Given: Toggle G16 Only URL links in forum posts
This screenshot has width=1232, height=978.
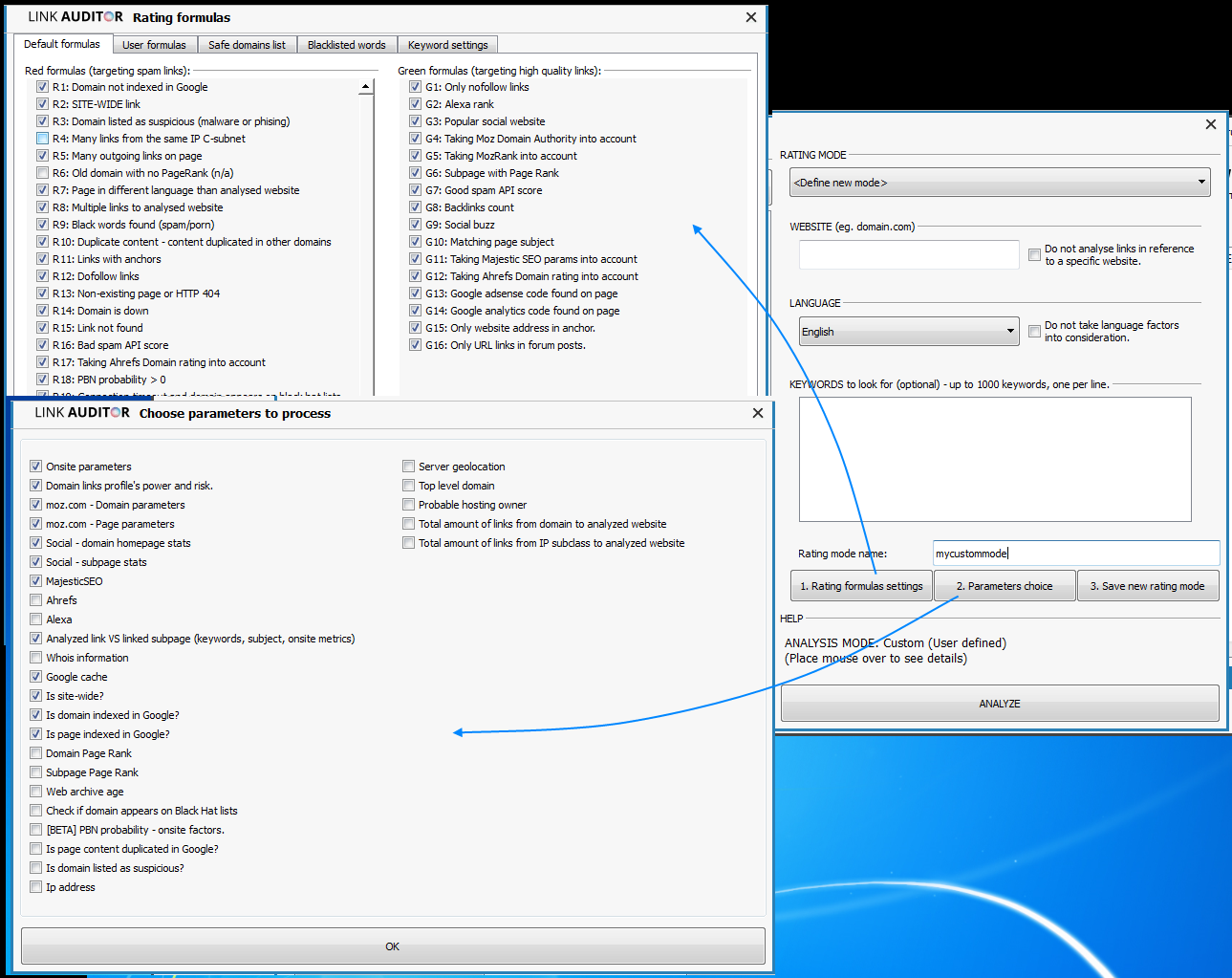Looking at the screenshot, I should click(x=415, y=345).
